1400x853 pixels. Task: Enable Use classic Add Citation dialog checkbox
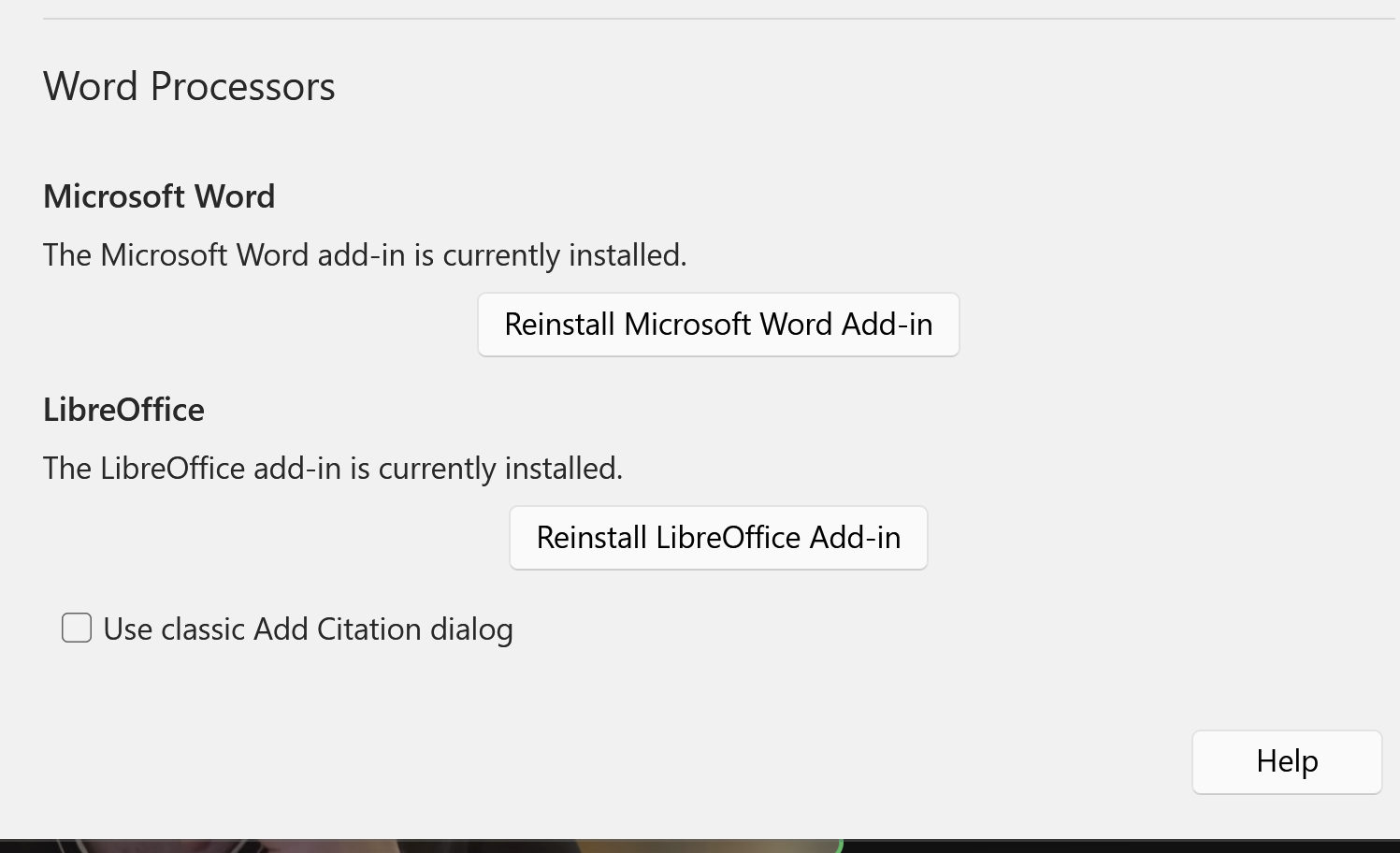tap(77, 628)
